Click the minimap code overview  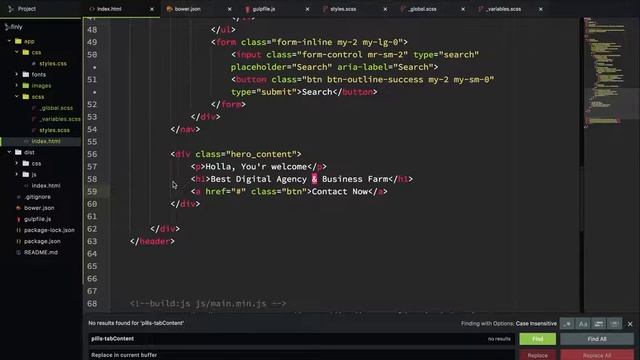point(605,73)
